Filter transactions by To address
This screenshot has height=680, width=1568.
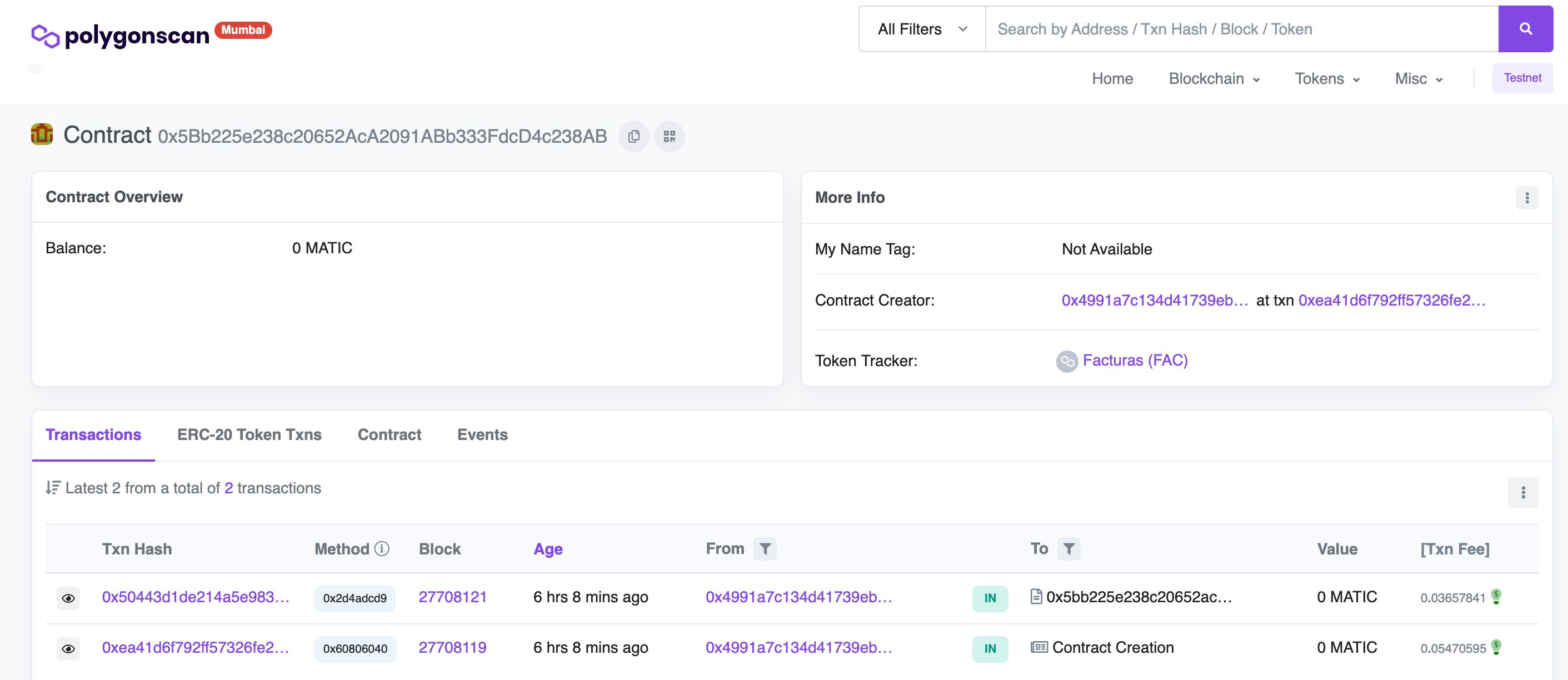coord(1069,549)
